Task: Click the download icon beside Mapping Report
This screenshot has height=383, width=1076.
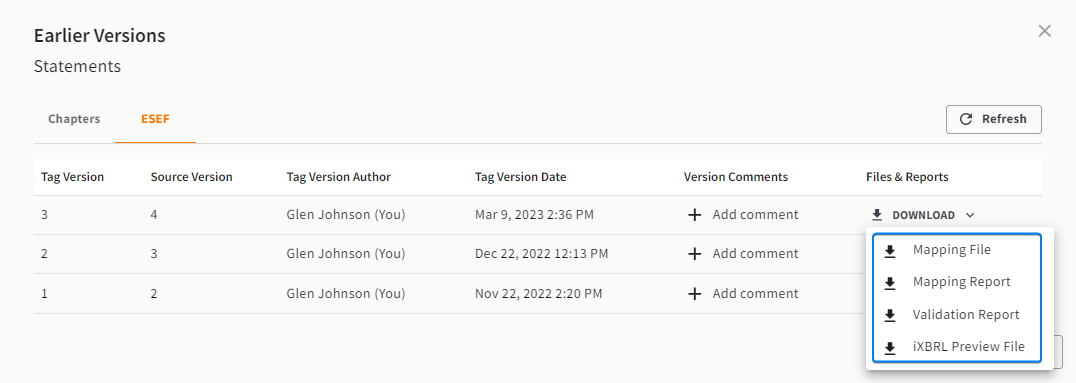Action: tap(890, 283)
